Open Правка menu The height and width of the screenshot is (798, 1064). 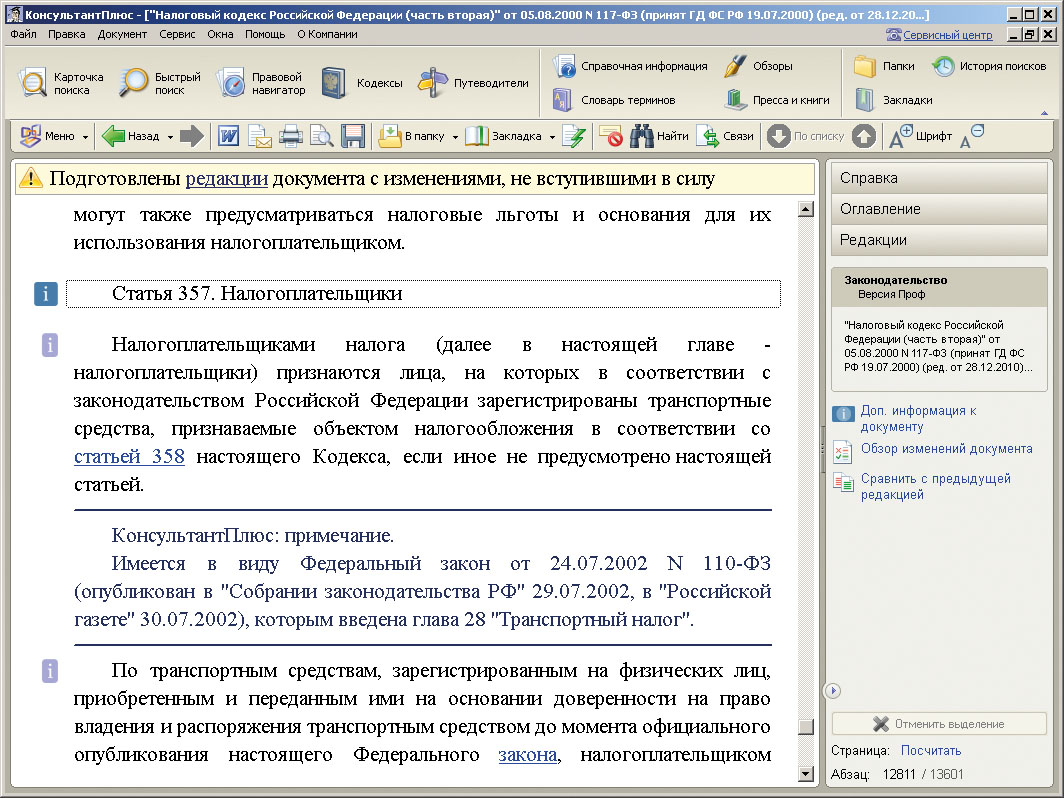point(66,34)
